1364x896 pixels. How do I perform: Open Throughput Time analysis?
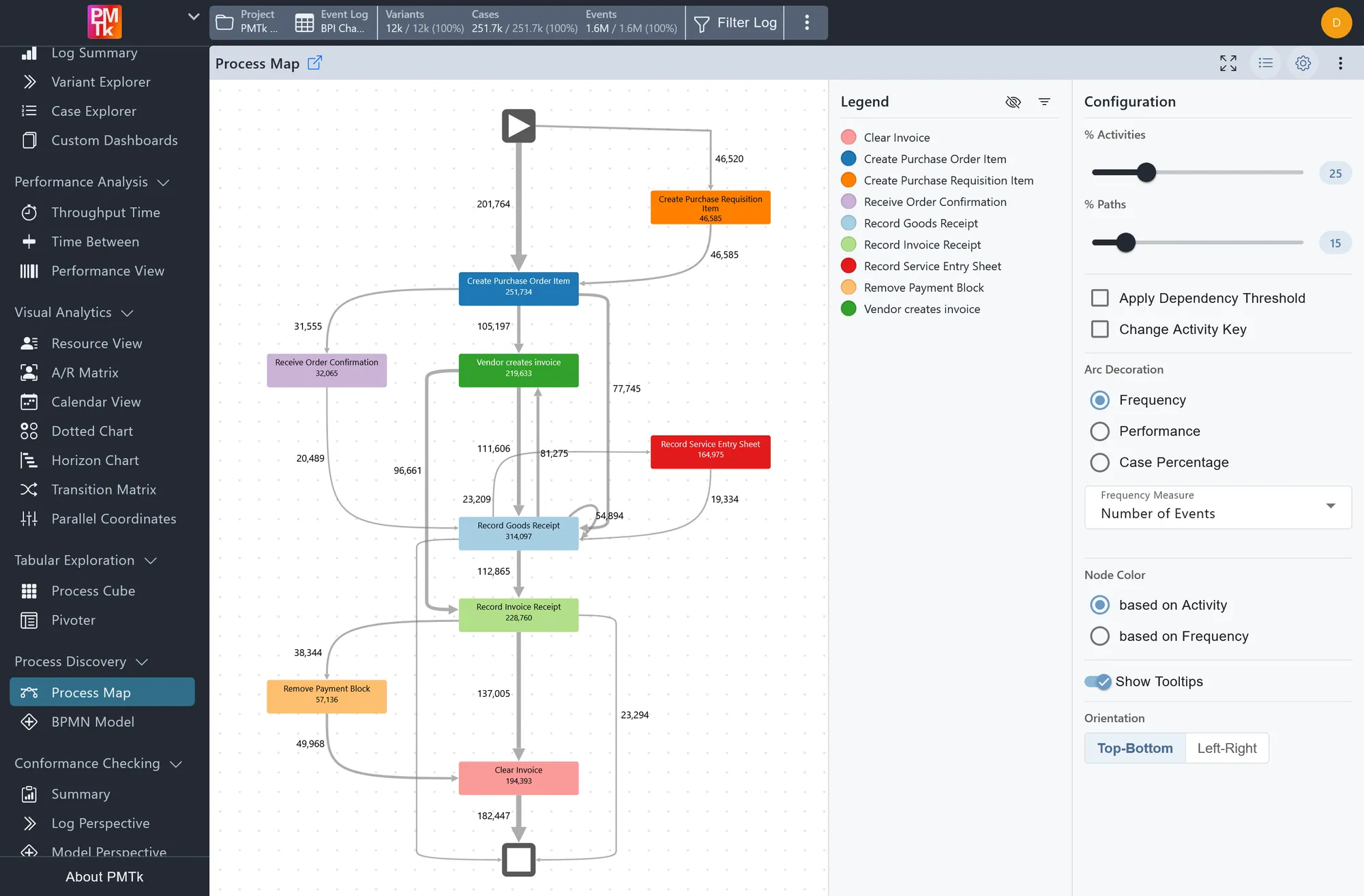click(x=106, y=213)
